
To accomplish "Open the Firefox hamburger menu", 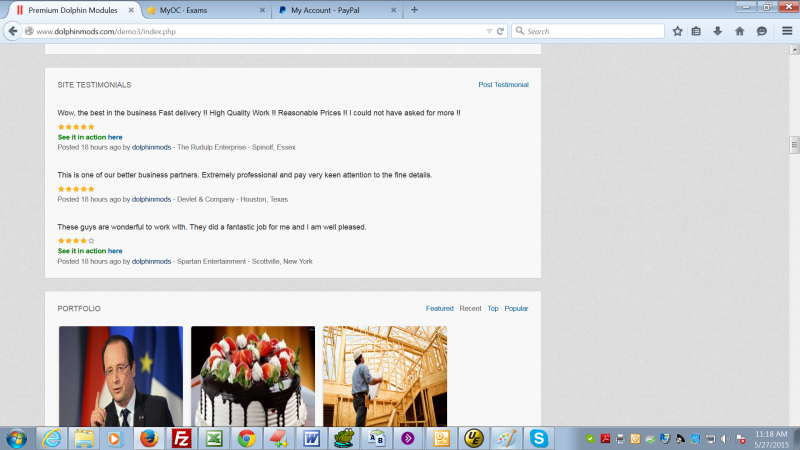I will (787, 31).
